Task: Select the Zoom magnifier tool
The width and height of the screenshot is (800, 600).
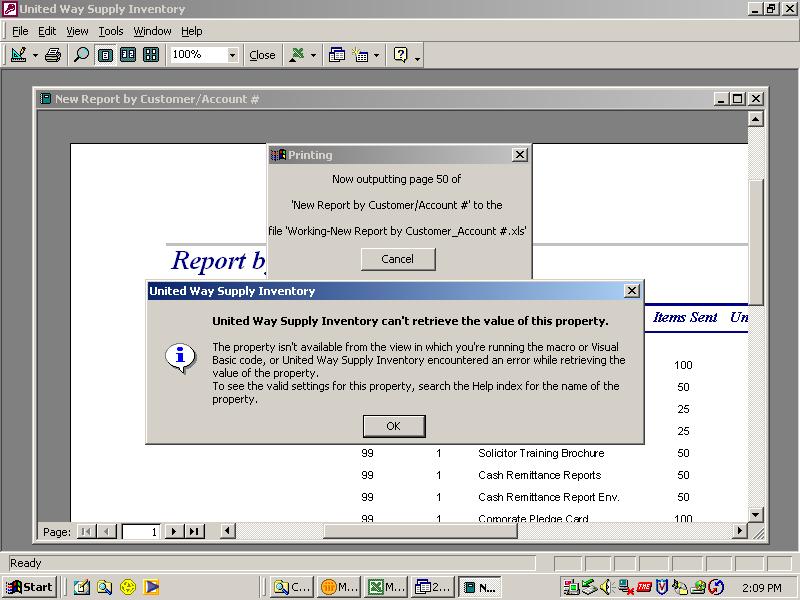Action: [81, 55]
